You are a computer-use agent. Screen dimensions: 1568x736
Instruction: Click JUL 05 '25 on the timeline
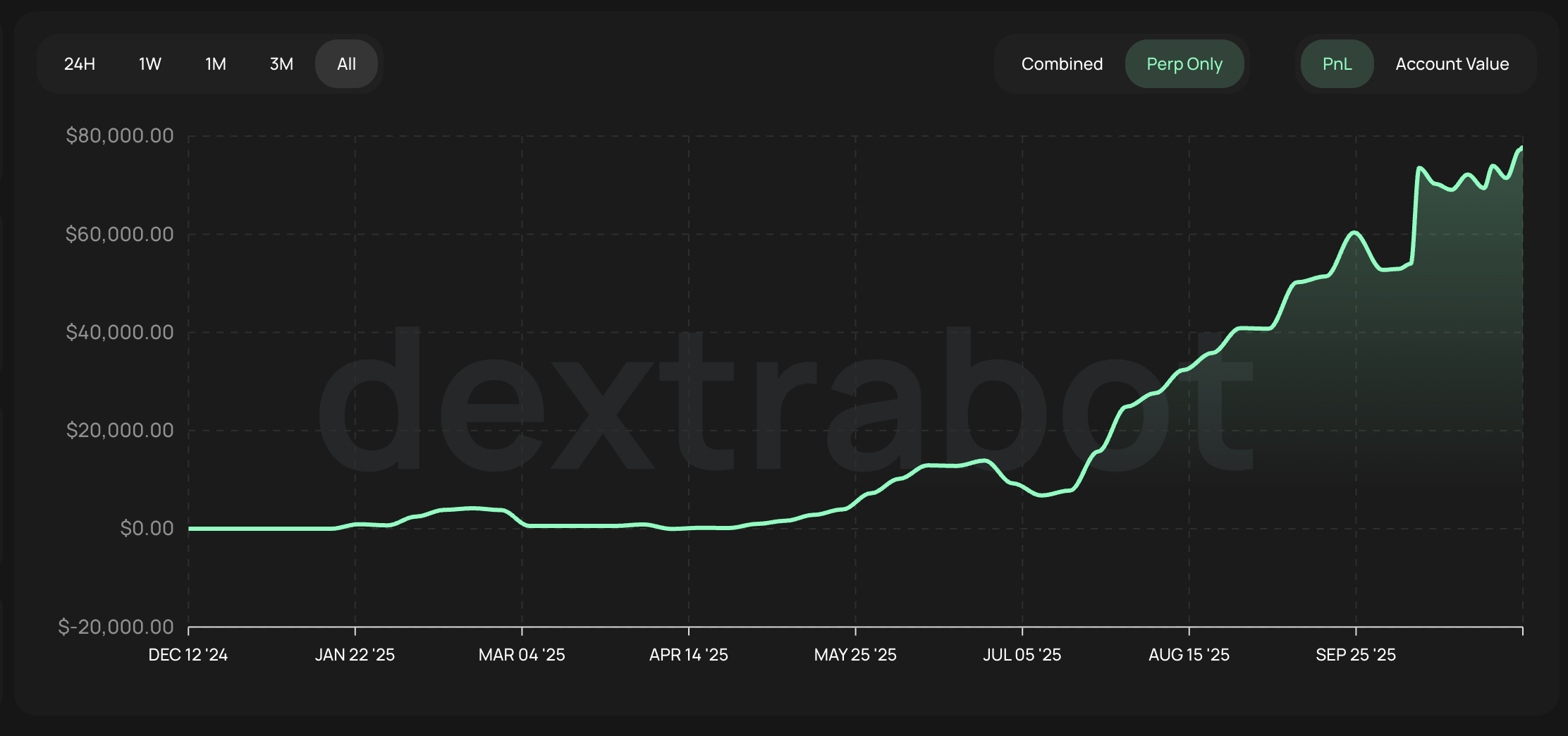pyautogui.click(x=1022, y=655)
